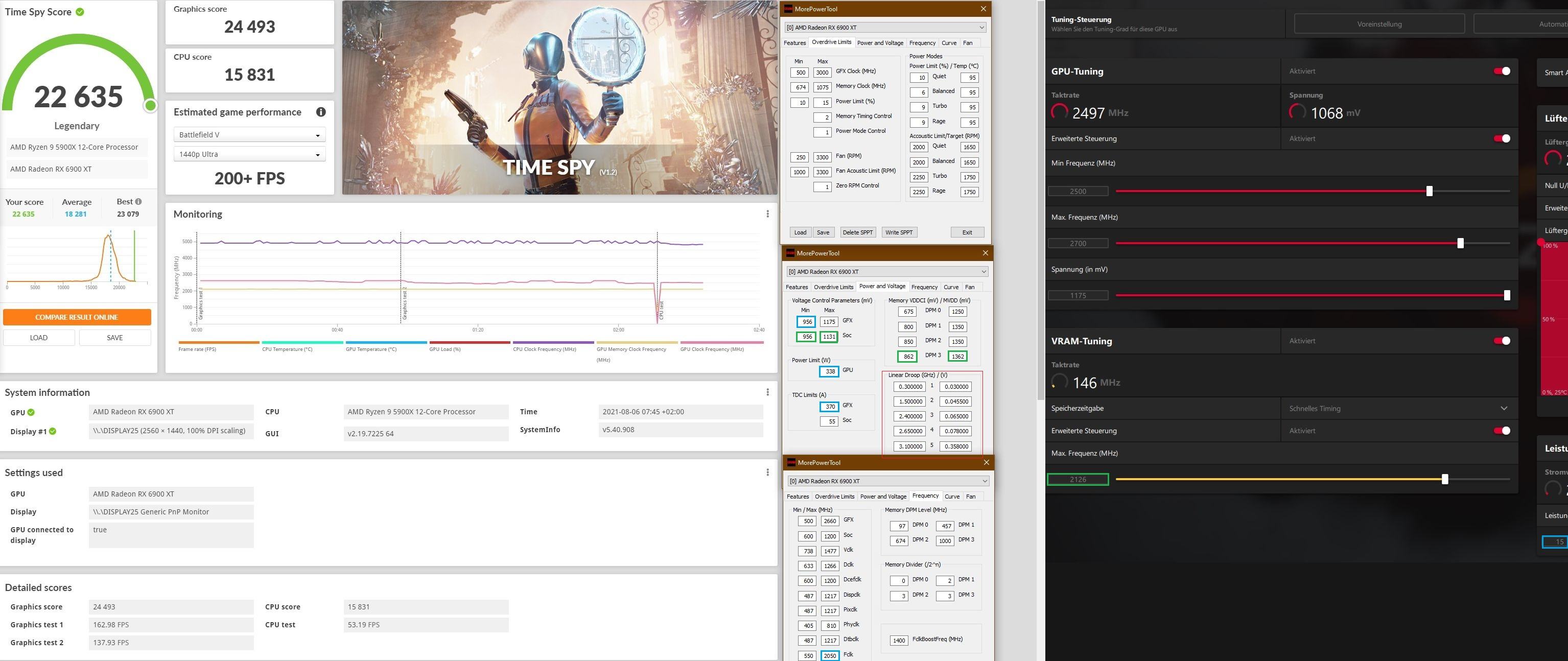
Task: Open GPU selector in MorePowerTool Overdrive Limits window
Action: [885, 28]
